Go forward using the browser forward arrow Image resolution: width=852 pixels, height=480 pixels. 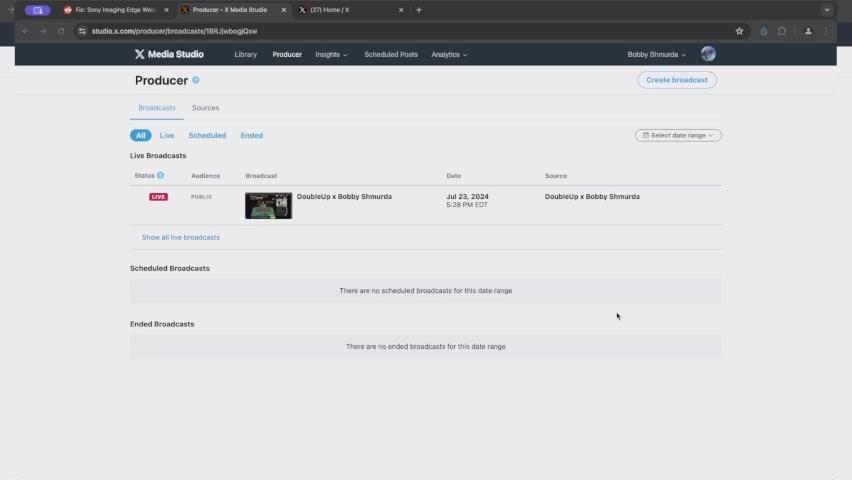pos(43,32)
